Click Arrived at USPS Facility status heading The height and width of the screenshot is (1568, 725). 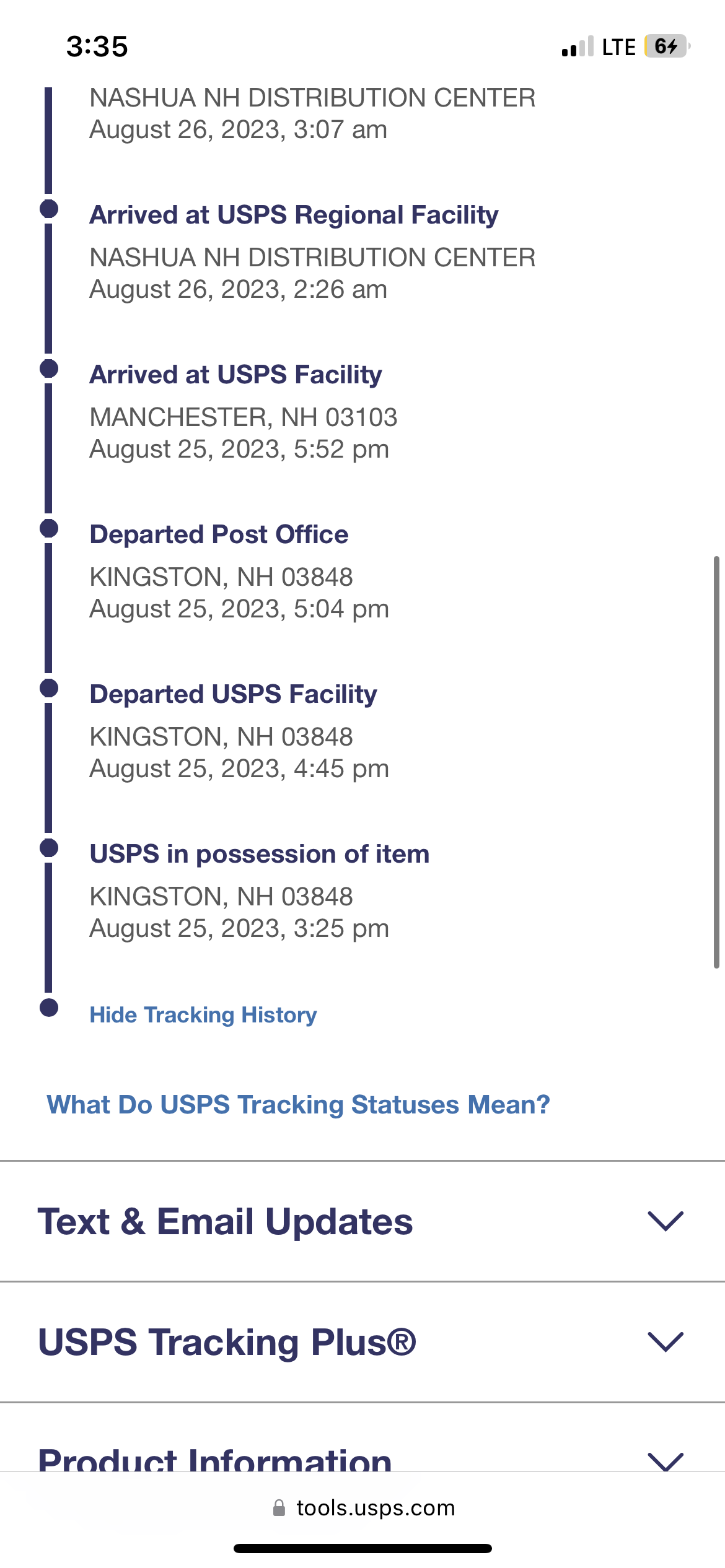click(236, 375)
